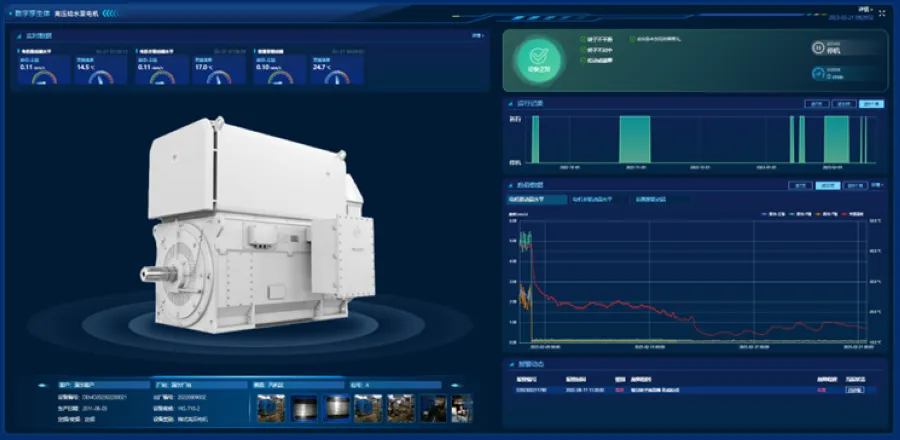Click the left arrow in the device info bar
Image resolution: width=900 pixels, height=440 pixels.
[x=42, y=385]
